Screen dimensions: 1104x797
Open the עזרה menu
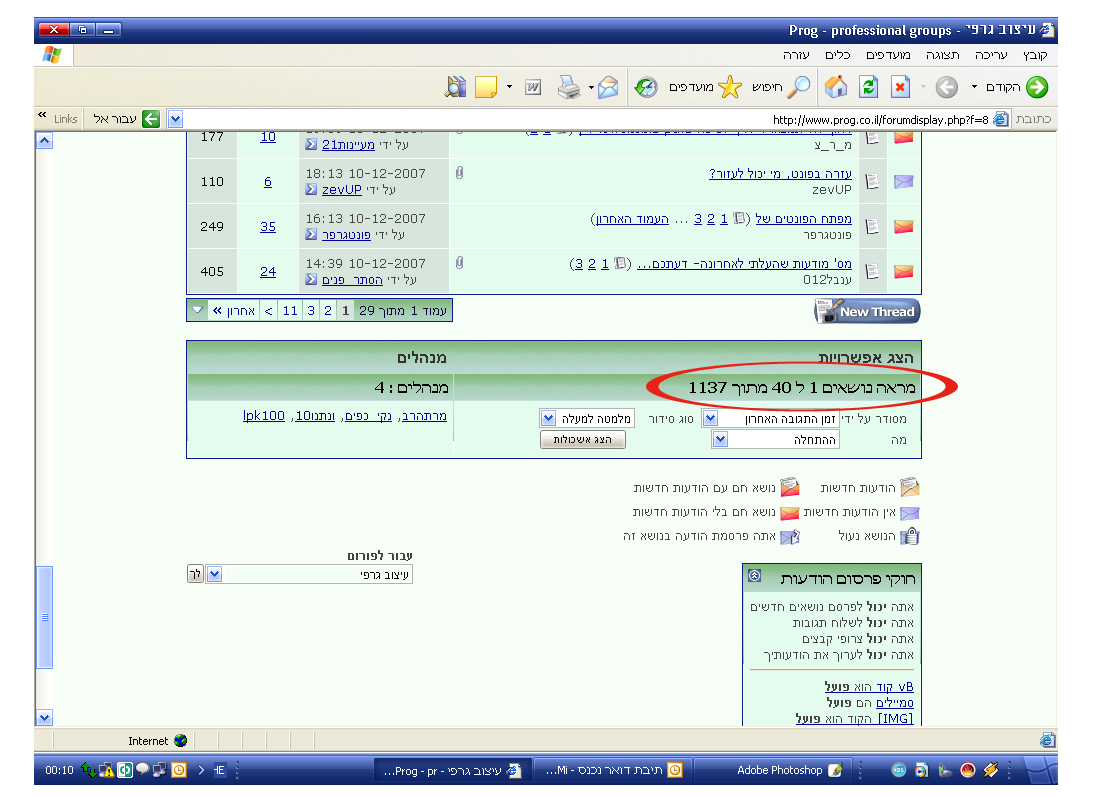click(796, 55)
